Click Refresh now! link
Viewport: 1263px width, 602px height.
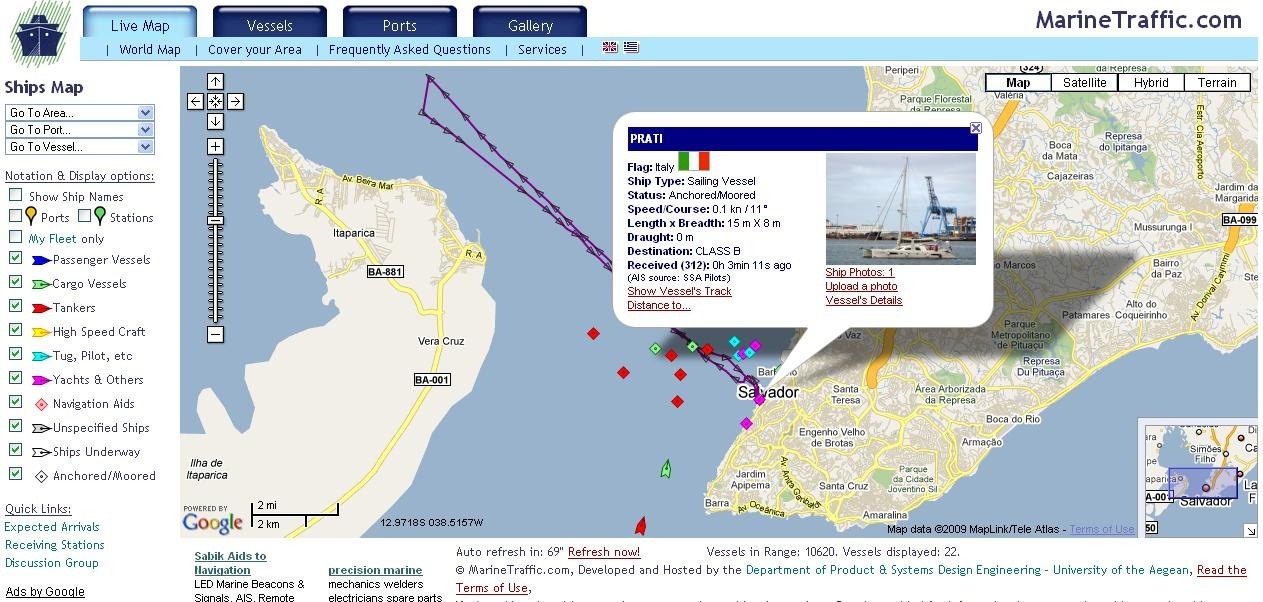click(604, 552)
